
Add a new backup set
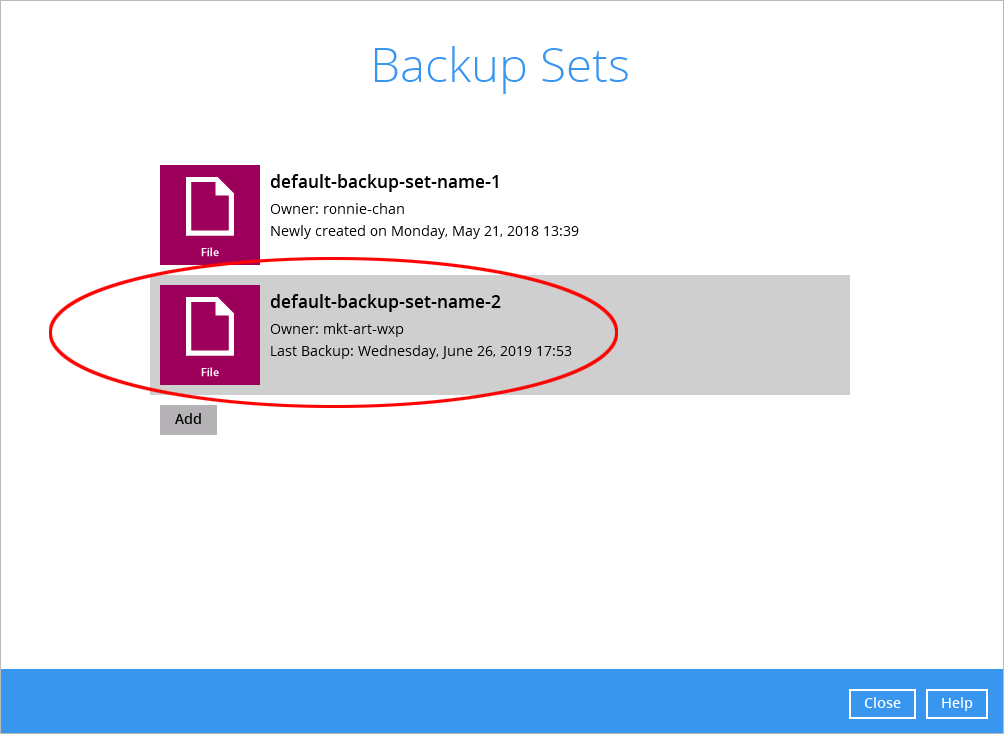[x=188, y=420]
